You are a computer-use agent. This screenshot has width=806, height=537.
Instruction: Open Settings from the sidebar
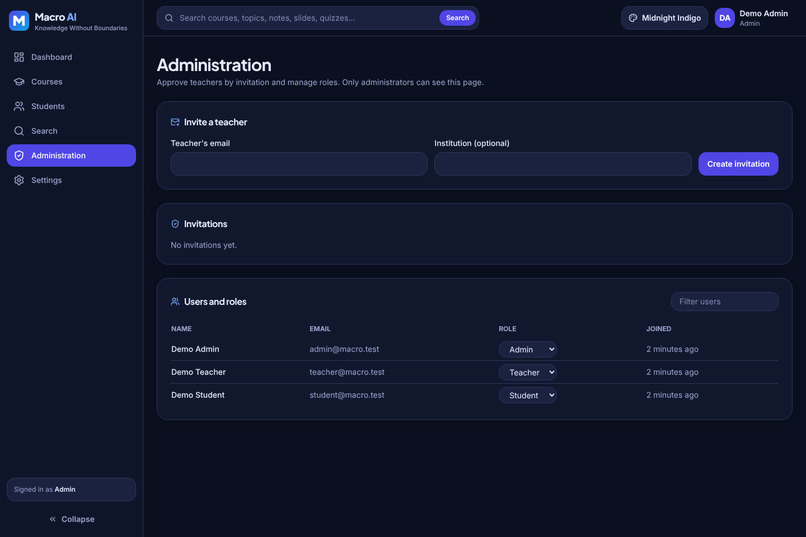71,180
